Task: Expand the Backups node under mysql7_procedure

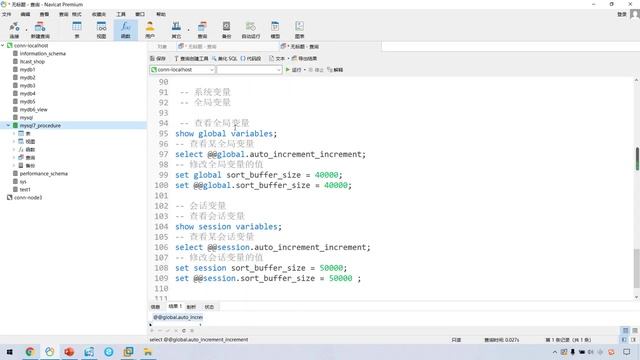Action: 14,165
